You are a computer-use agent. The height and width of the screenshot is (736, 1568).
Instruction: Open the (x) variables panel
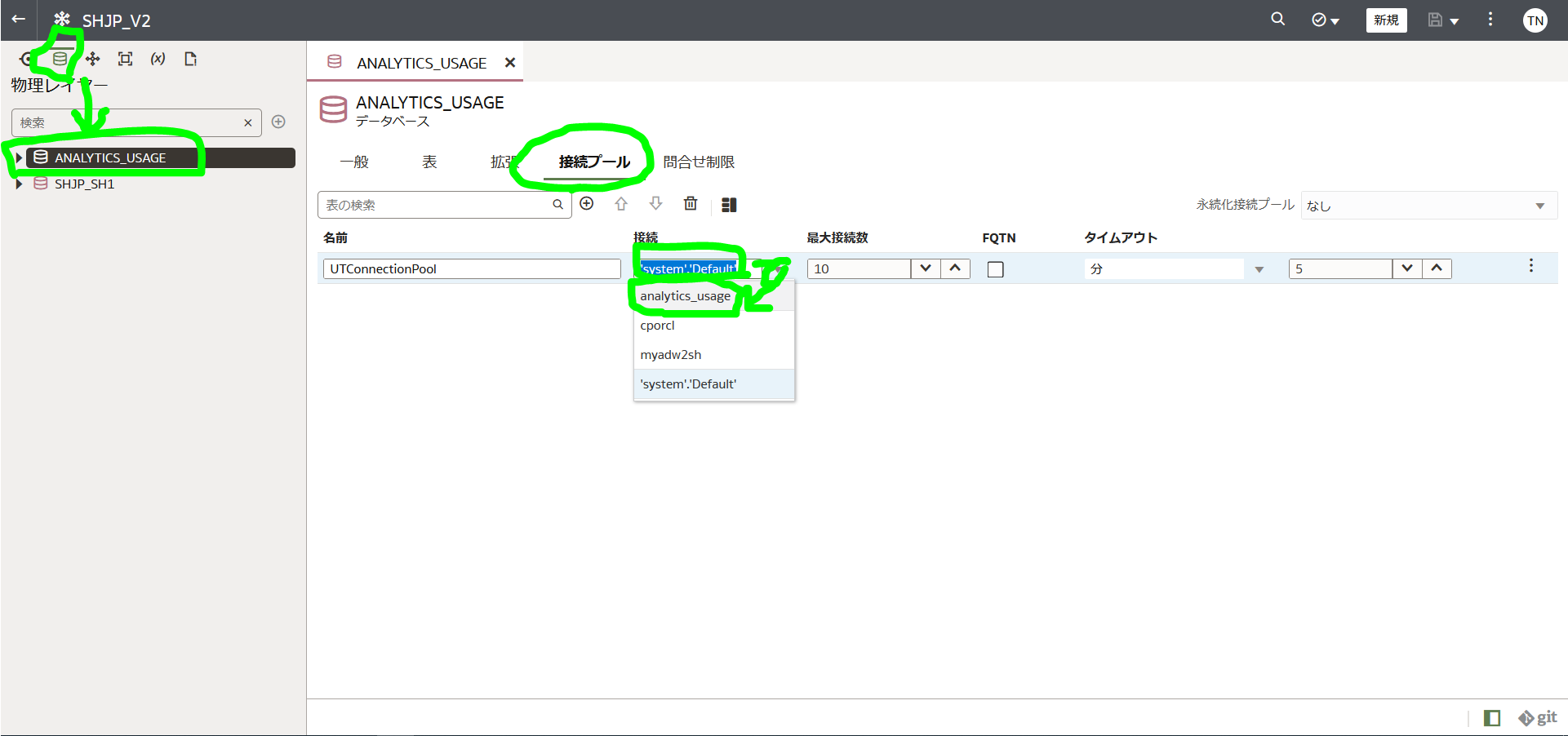click(158, 59)
